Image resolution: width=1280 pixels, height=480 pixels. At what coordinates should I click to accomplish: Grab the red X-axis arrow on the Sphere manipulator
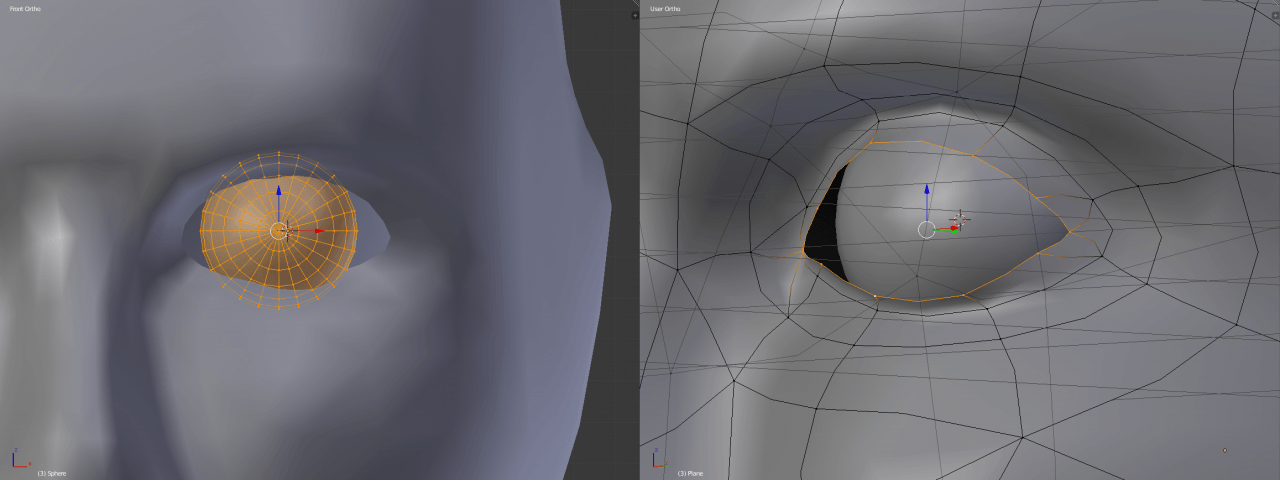tap(317, 231)
